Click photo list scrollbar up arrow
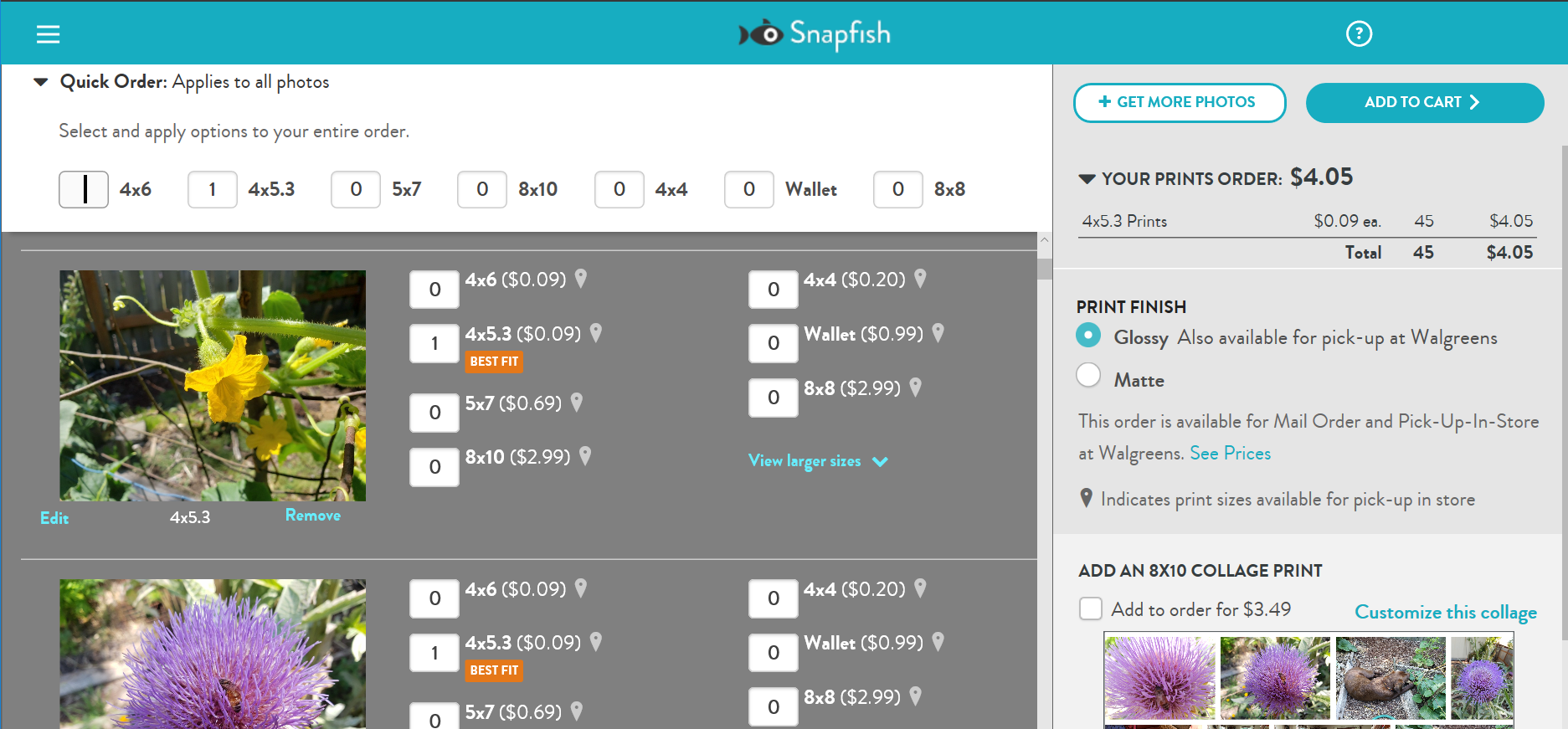 (1044, 240)
